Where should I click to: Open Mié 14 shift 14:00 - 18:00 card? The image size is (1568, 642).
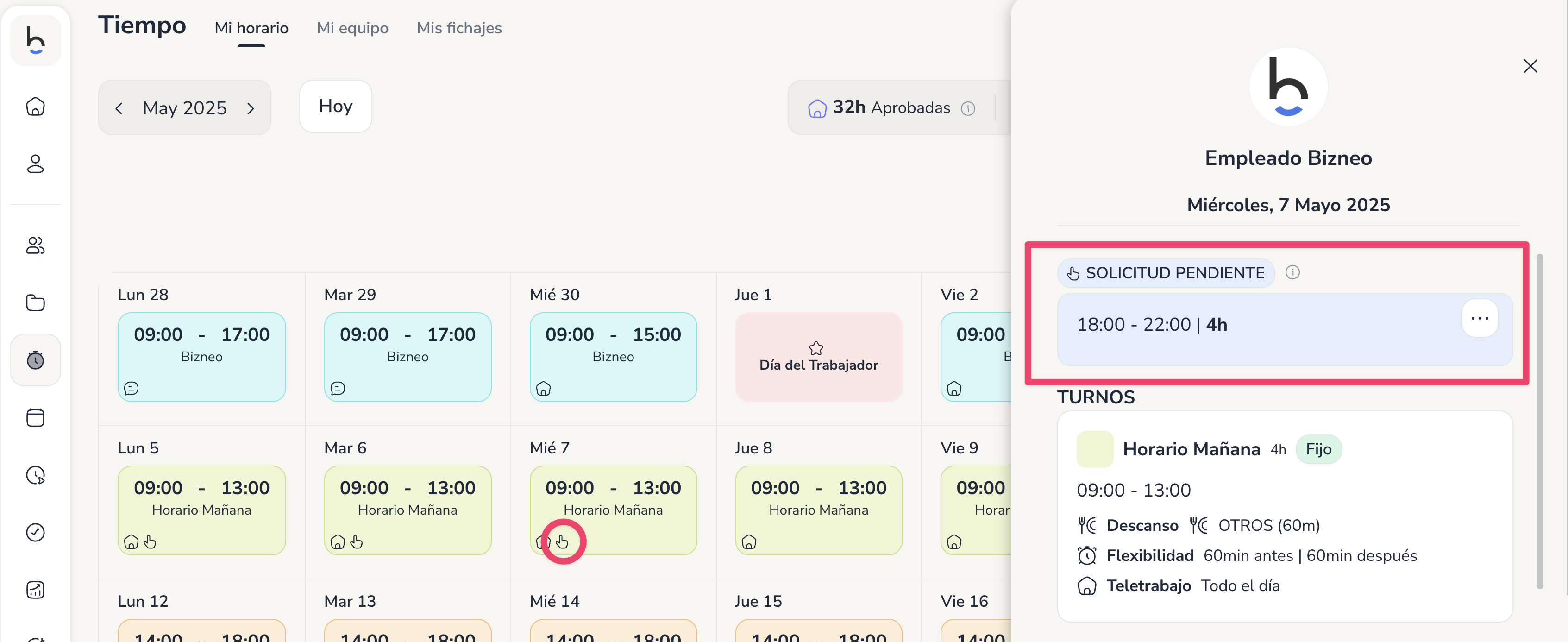pos(613,630)
